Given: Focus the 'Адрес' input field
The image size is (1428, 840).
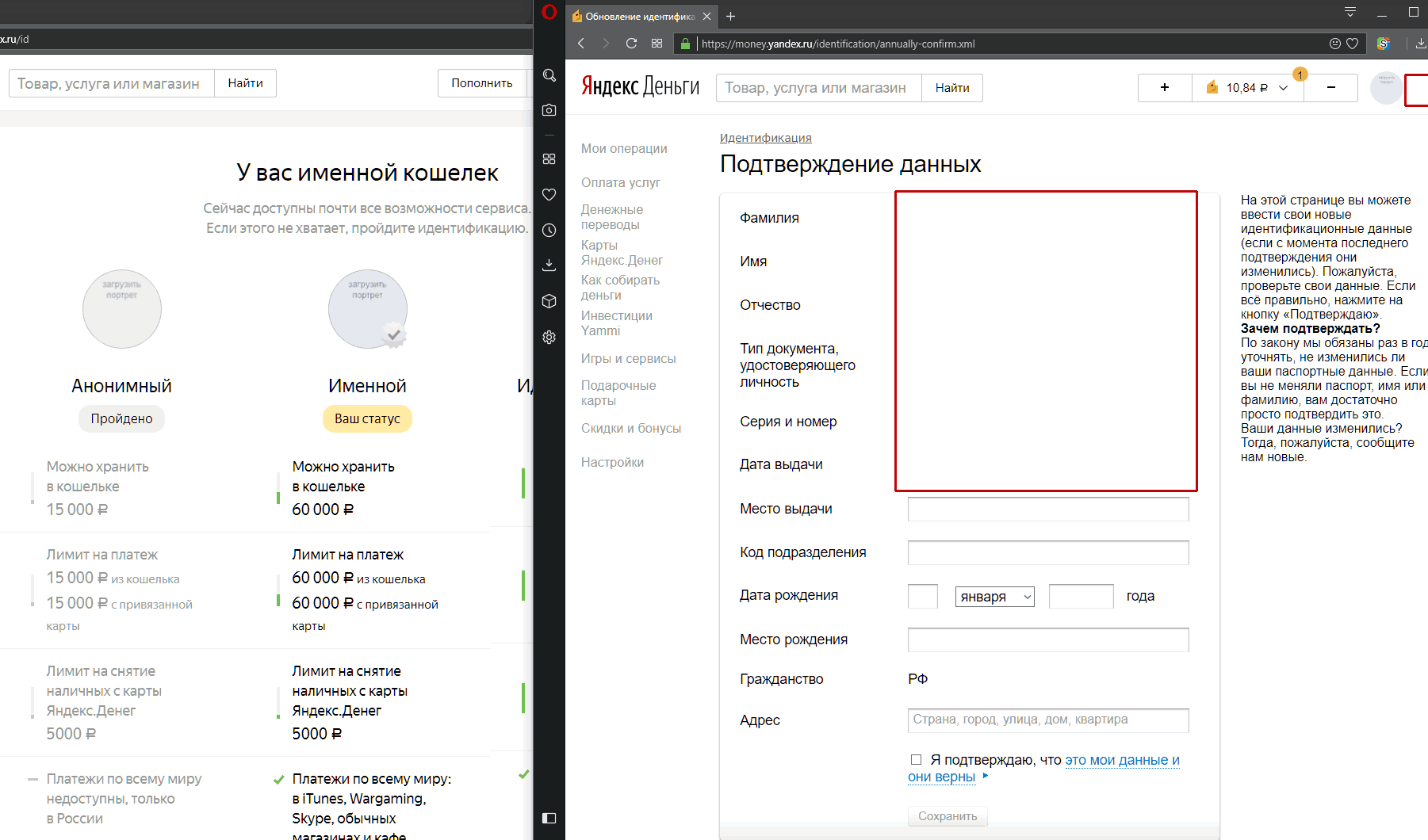Looking at the screenshot, I should 1048,720.
